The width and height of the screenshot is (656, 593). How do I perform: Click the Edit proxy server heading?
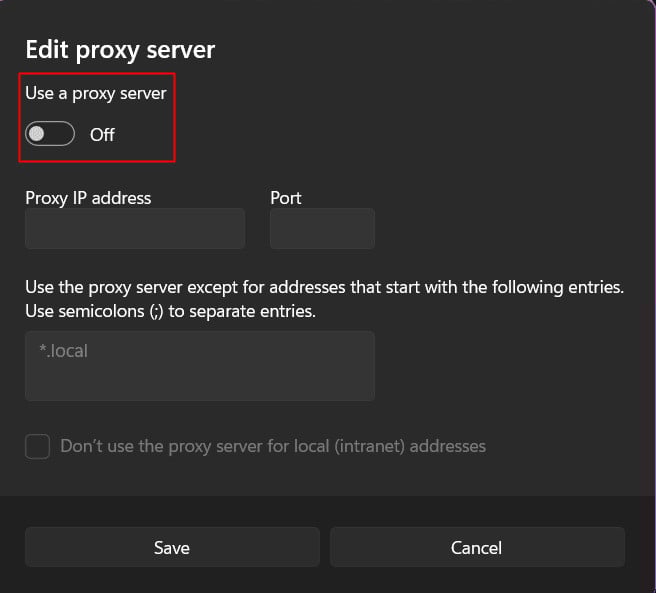click(120, 50)
